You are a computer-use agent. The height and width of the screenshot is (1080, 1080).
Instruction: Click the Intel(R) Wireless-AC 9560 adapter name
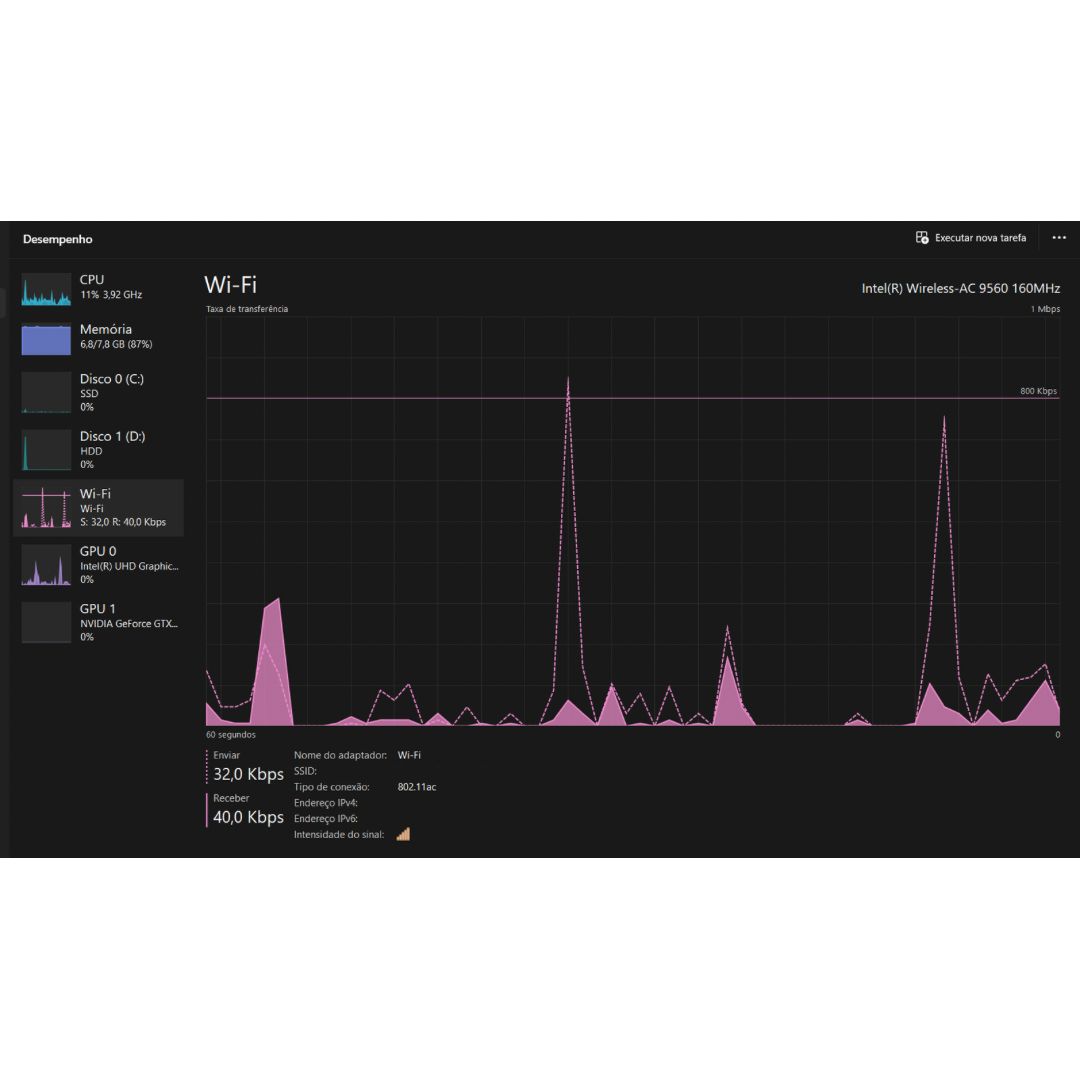960,288
